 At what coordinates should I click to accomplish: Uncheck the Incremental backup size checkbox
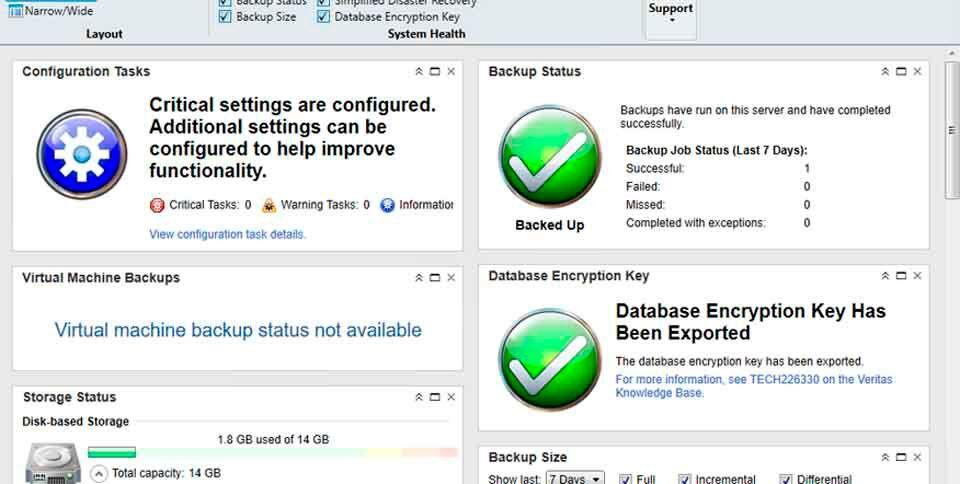pyautogui.click(x=684, y=479)
